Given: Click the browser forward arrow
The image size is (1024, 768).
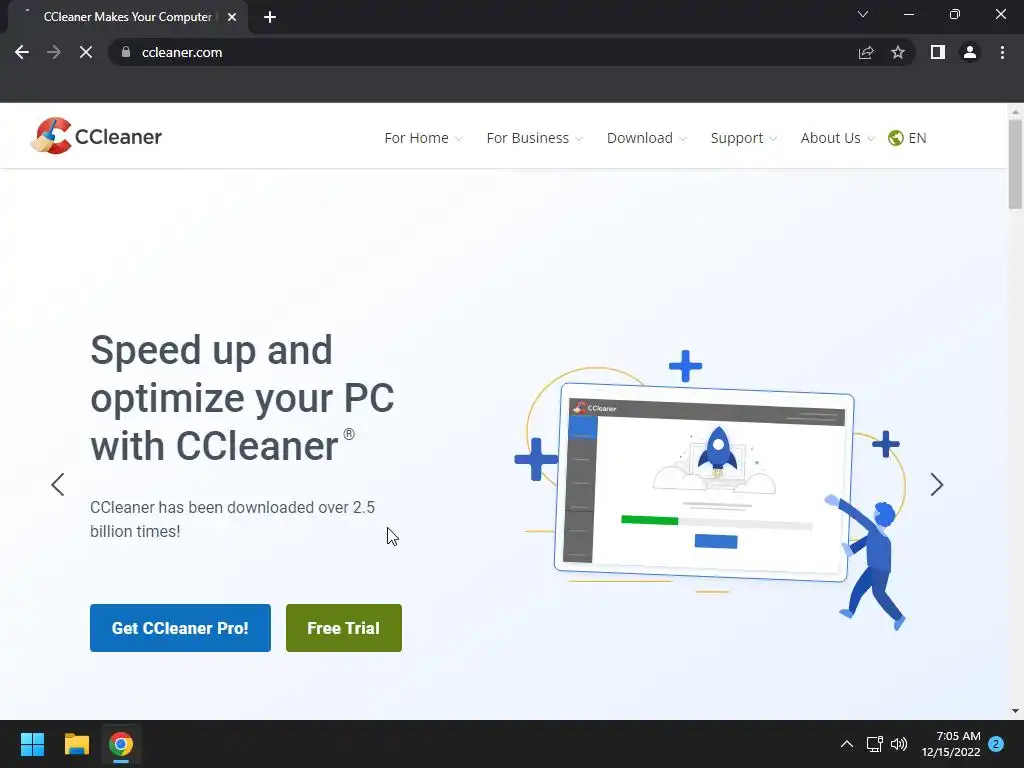Looking at the screenshot, I should click(x=54, y=52).
